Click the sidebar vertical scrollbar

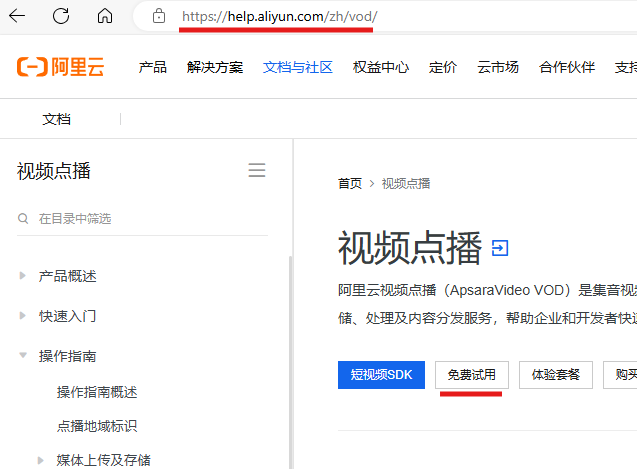[x=290, y=362]
